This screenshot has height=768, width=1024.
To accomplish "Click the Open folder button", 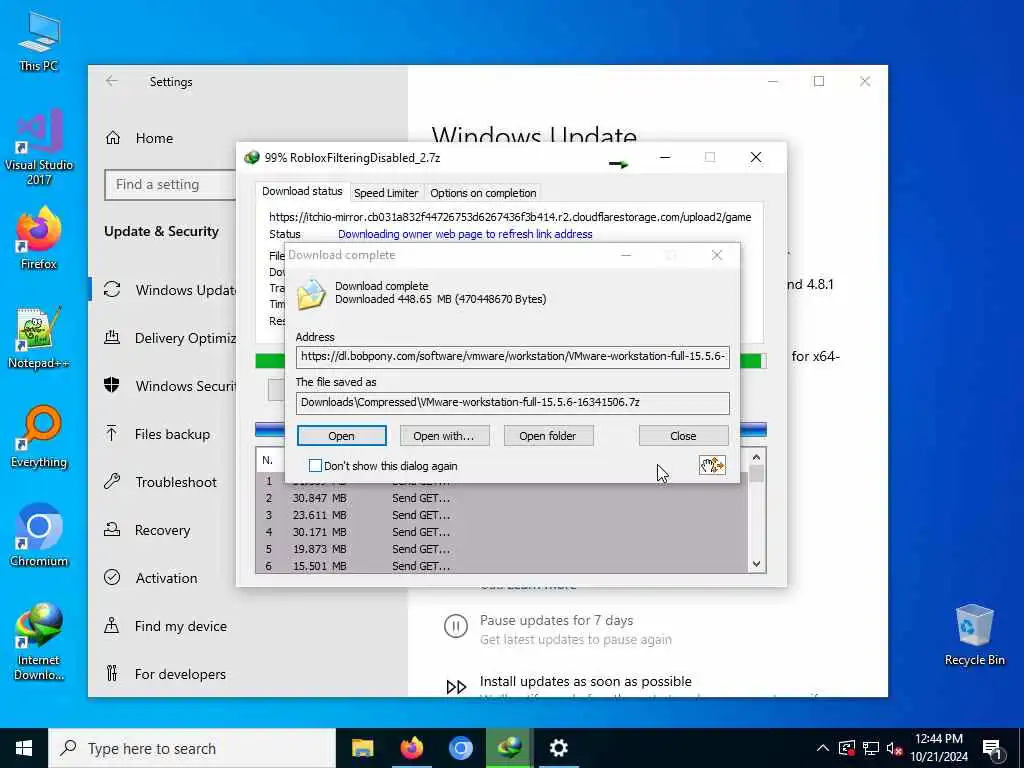I will (548, 436).
